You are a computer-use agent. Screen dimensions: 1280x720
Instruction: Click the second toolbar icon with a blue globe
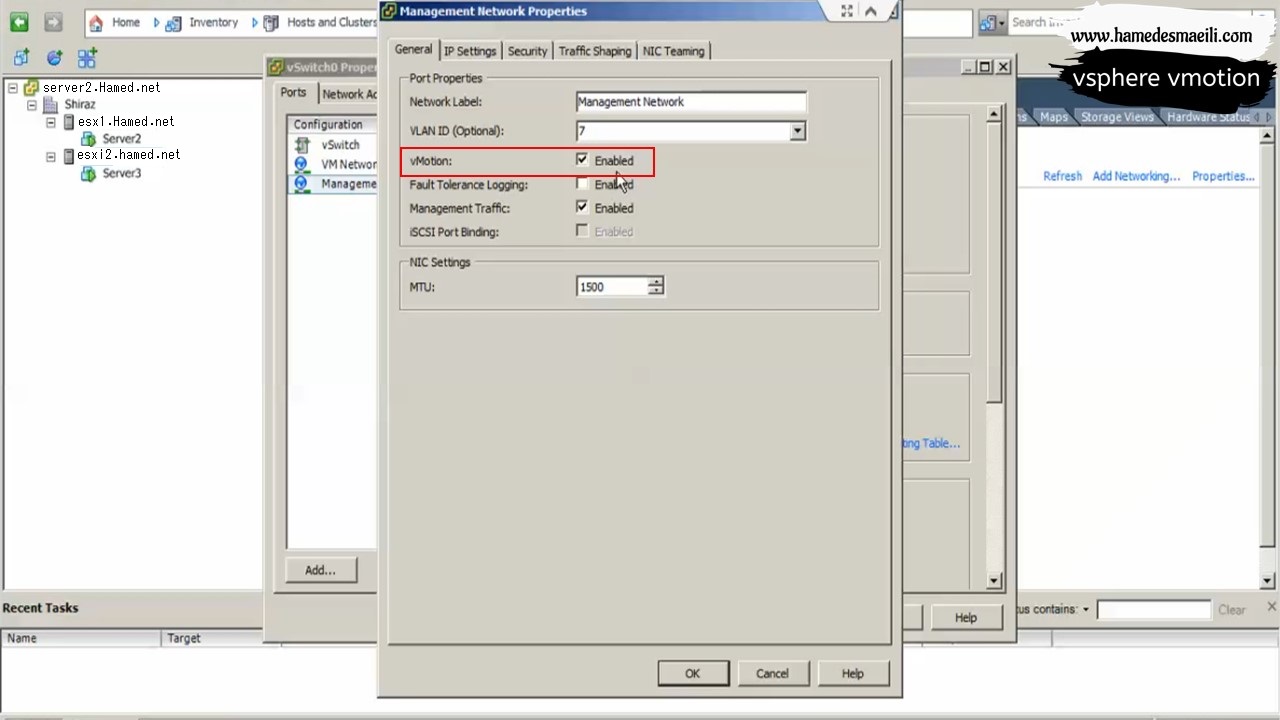coord(54,58)
